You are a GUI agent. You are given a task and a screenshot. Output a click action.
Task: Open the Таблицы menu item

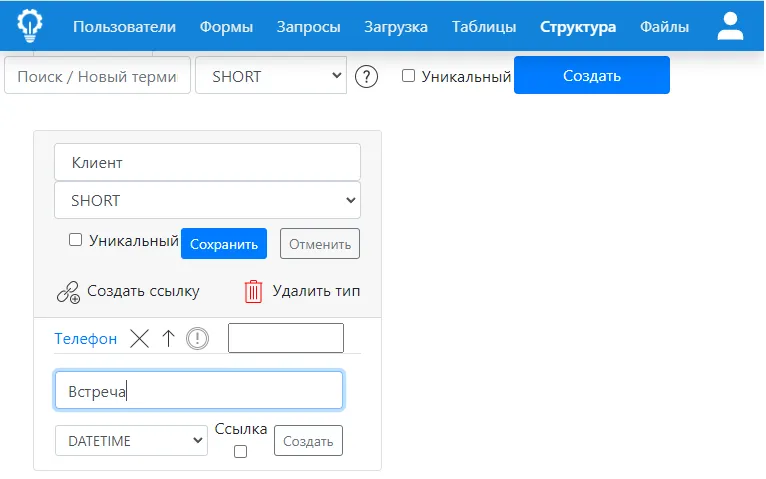tap(484, 27)
